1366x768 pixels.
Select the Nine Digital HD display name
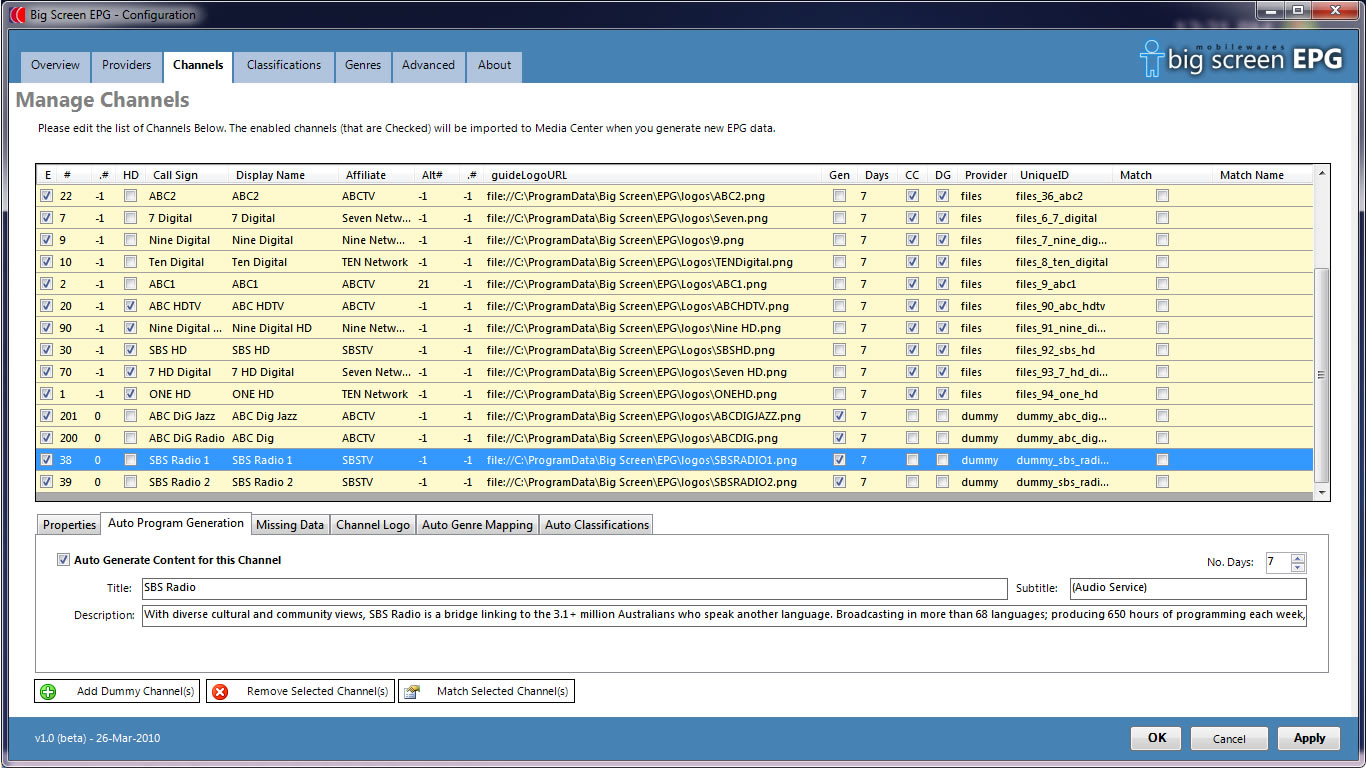click(272, 328)
